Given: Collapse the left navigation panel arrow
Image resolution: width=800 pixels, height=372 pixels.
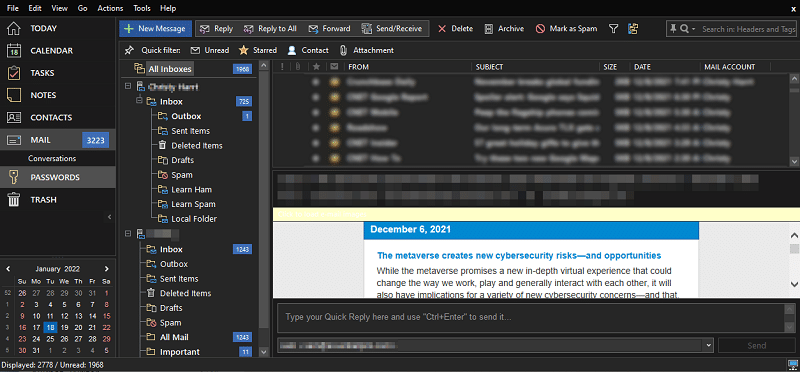Looking at the screenshot, I should click(x=109, y=217).
